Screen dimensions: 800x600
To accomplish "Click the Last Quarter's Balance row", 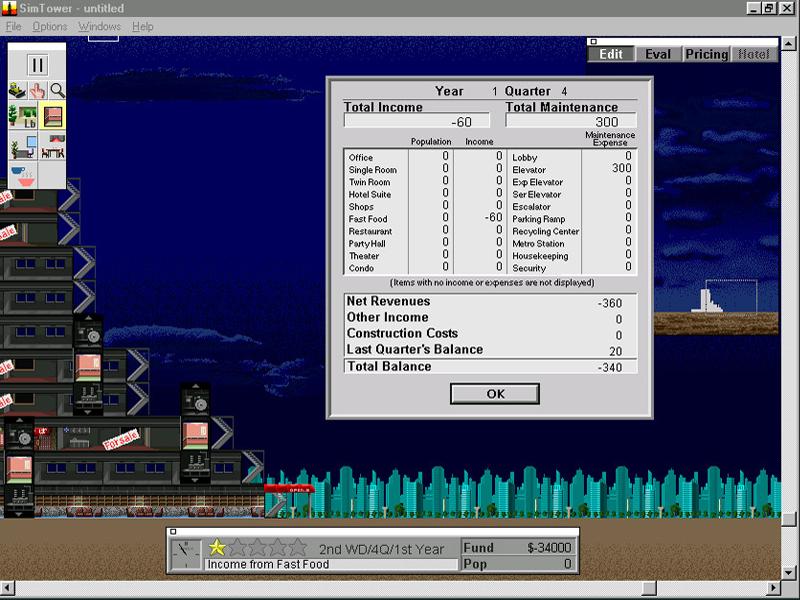I will click(x=491, y=349).
